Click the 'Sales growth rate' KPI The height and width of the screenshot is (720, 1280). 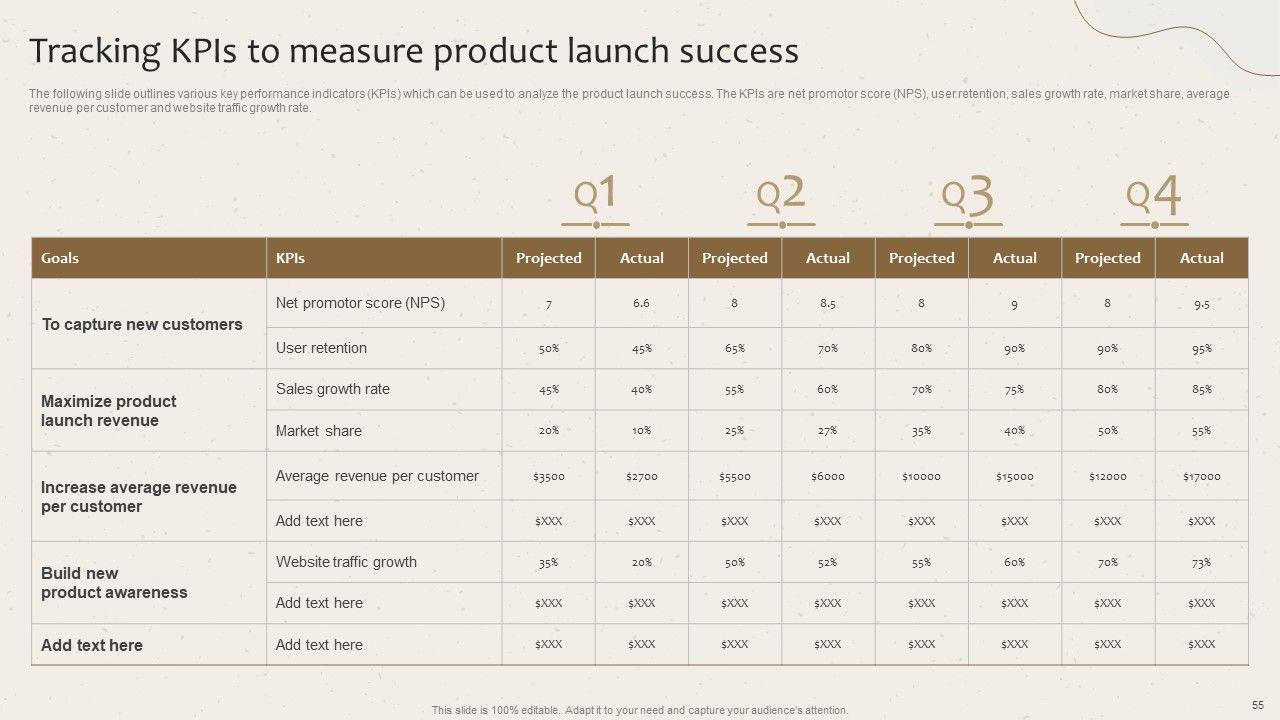coord(333,389)
